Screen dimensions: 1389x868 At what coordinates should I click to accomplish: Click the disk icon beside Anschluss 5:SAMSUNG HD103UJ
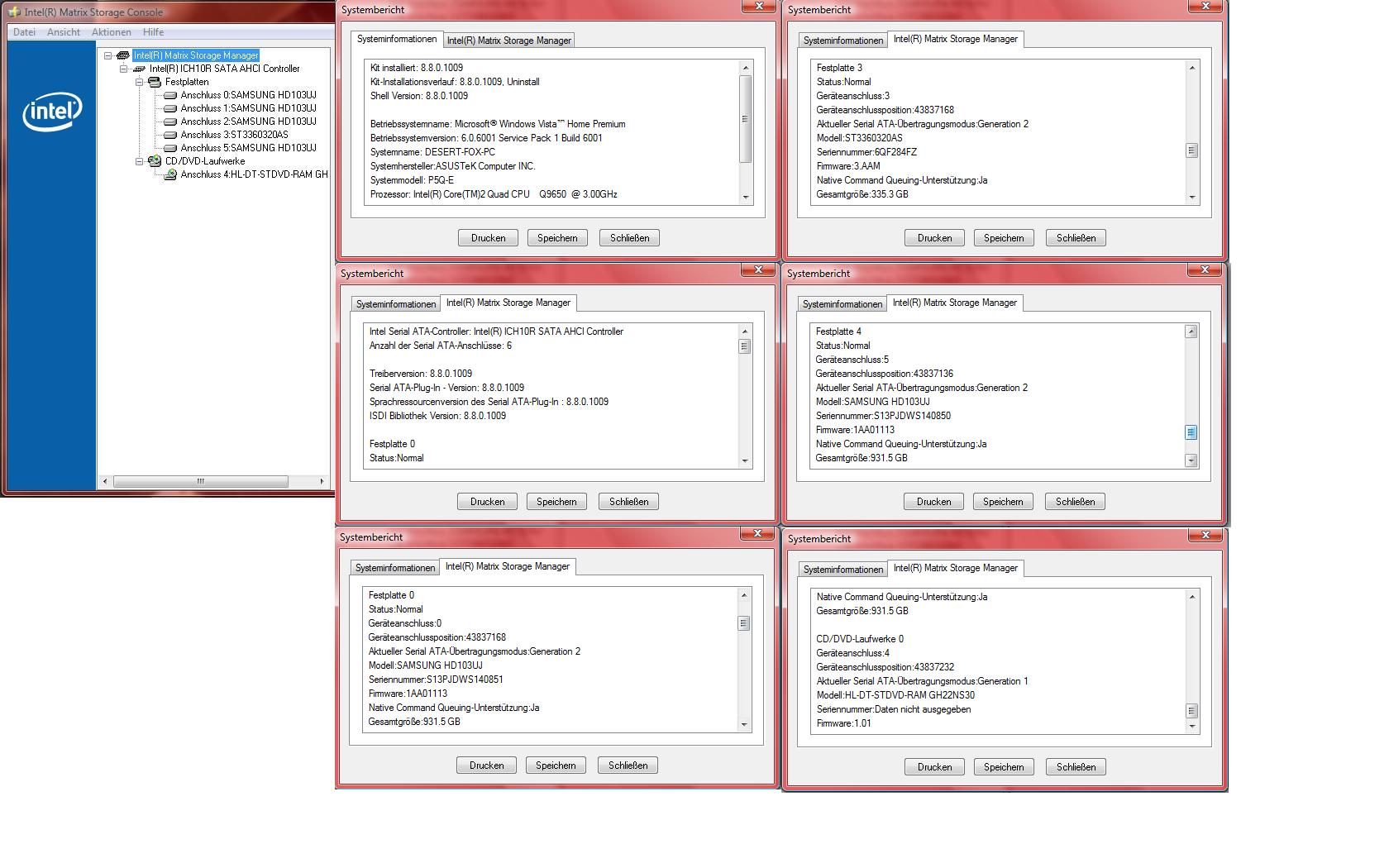(170, 148)
